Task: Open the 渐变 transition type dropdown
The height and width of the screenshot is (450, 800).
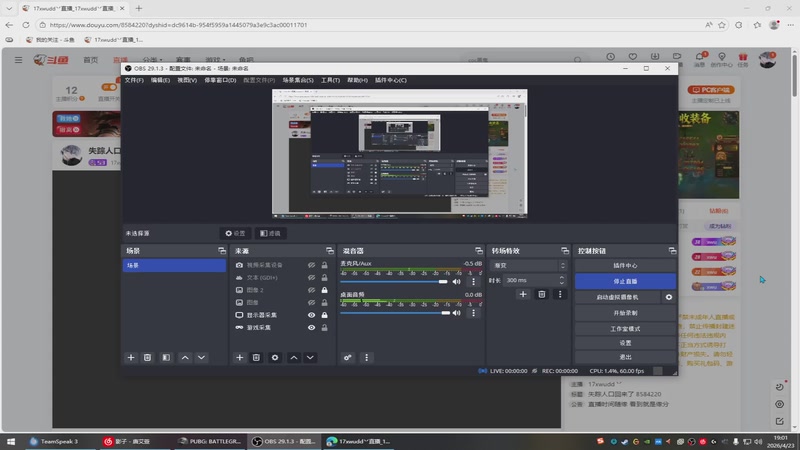Action: [x=528, y=266]
